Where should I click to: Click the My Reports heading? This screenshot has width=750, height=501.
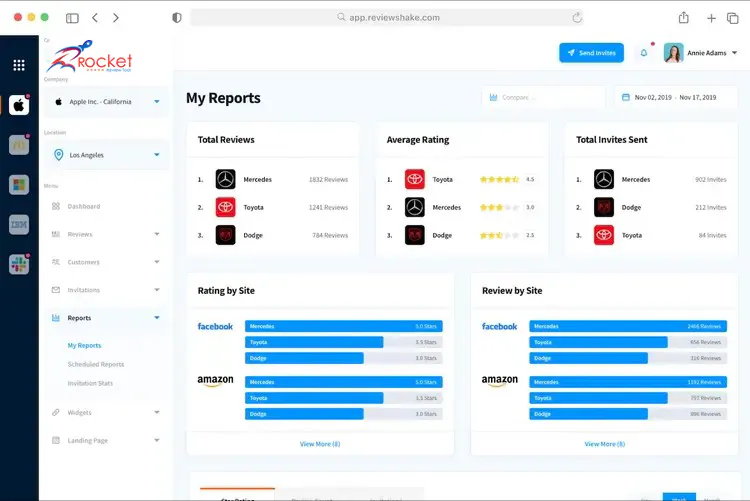(x=223, y=98)
